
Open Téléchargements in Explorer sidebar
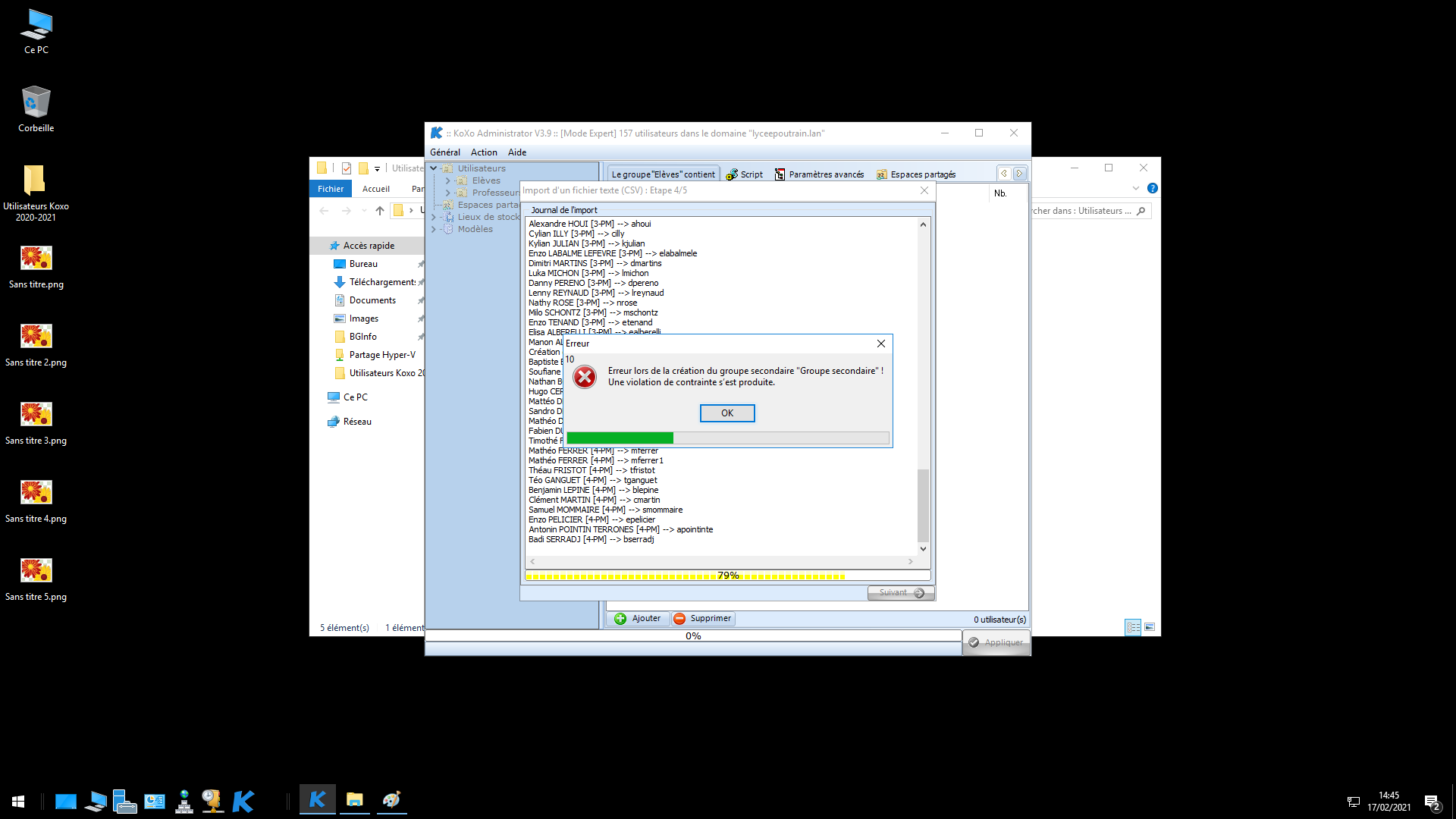pyautogui.click(x=382, y=282)
